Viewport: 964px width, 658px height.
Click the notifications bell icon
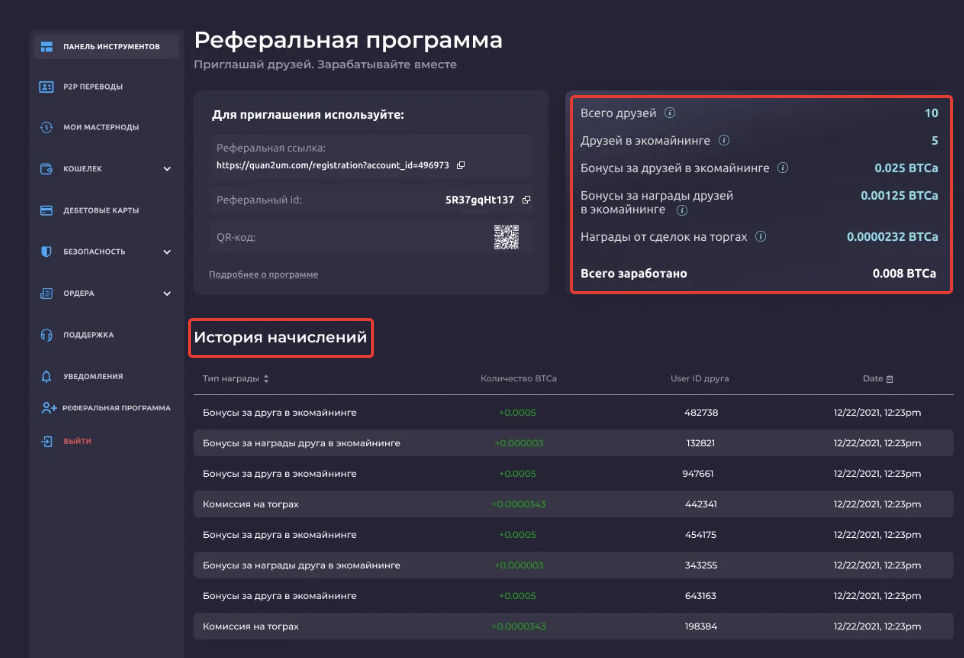(46, 376)
